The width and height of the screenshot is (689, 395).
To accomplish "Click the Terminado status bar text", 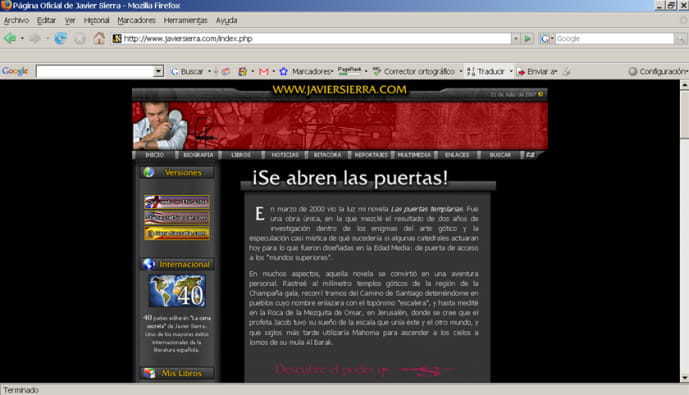I will coord(21,390).
